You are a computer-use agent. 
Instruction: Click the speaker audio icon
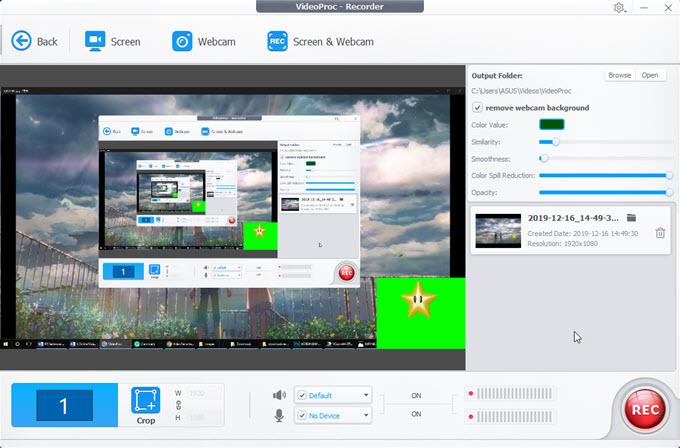(279, 394)
